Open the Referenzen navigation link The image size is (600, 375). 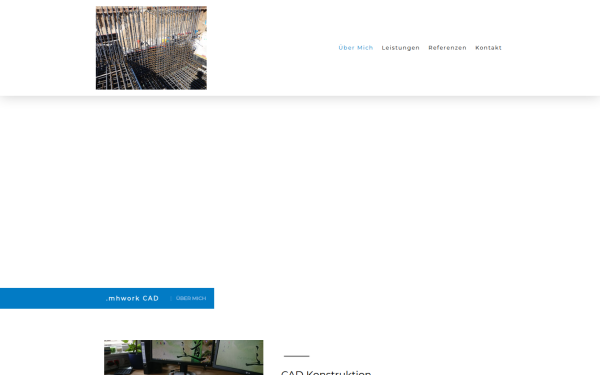[x=447, y=48]
